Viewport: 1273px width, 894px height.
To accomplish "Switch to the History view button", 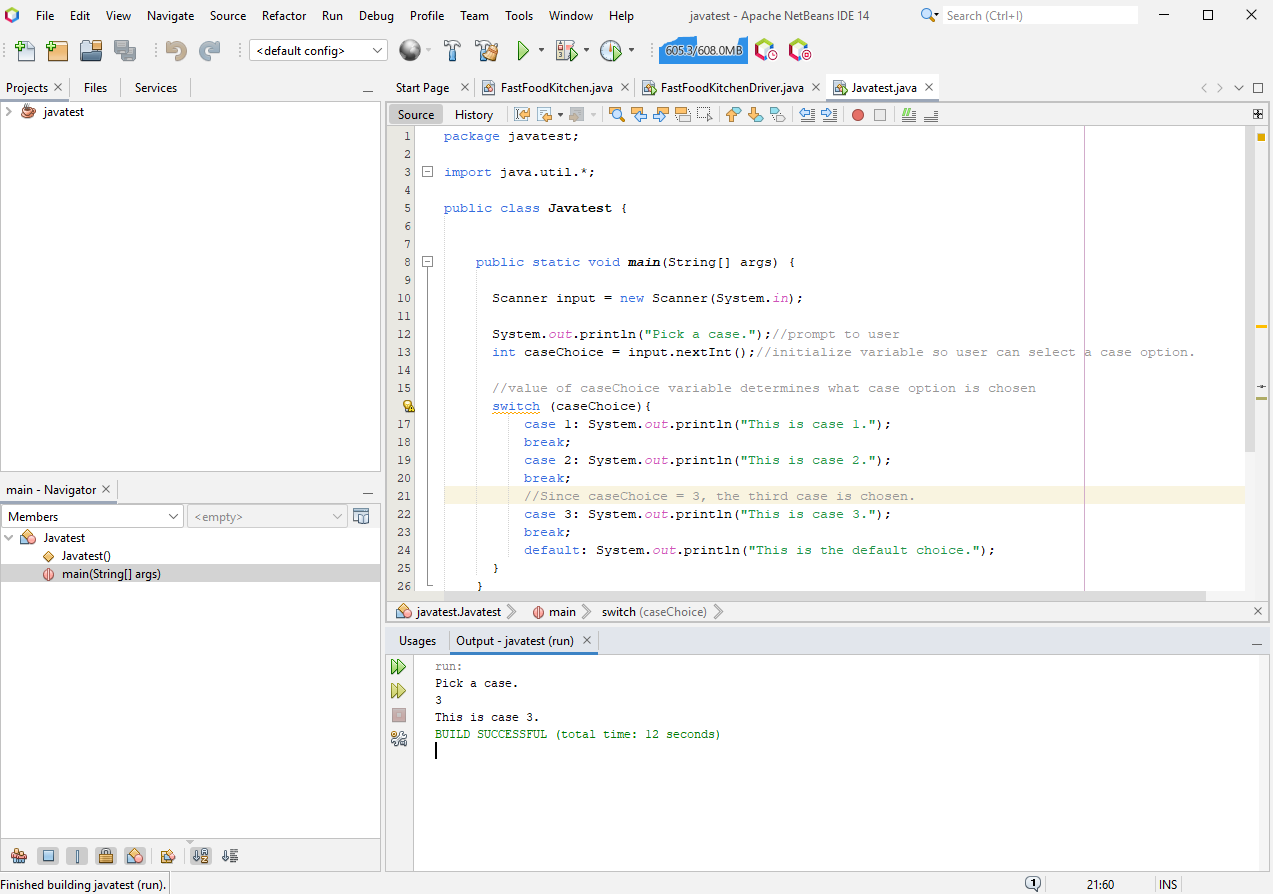I will pyautogui.click(x=474, y=115).
